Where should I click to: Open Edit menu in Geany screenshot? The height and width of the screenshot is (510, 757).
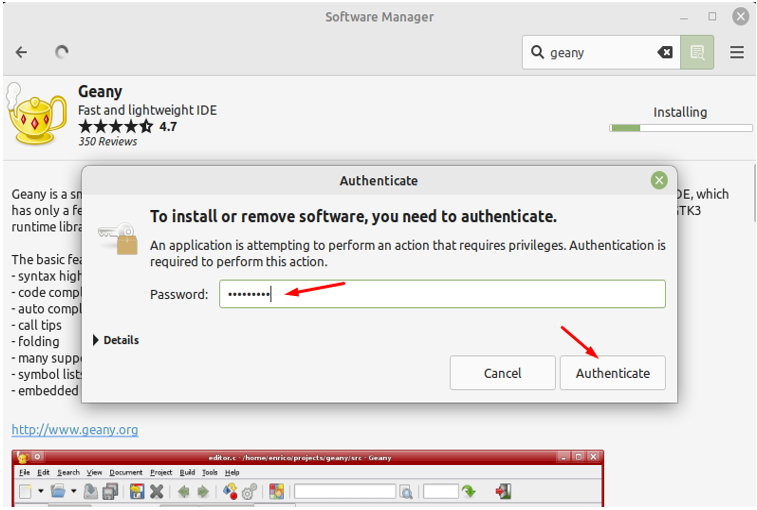[x=43, y=472]
